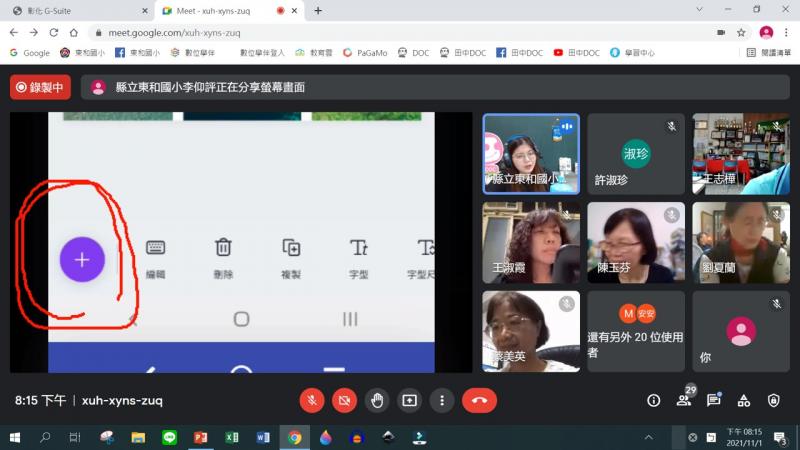
Task: Raise hand in the meeting
Action: tap(377, 401)
